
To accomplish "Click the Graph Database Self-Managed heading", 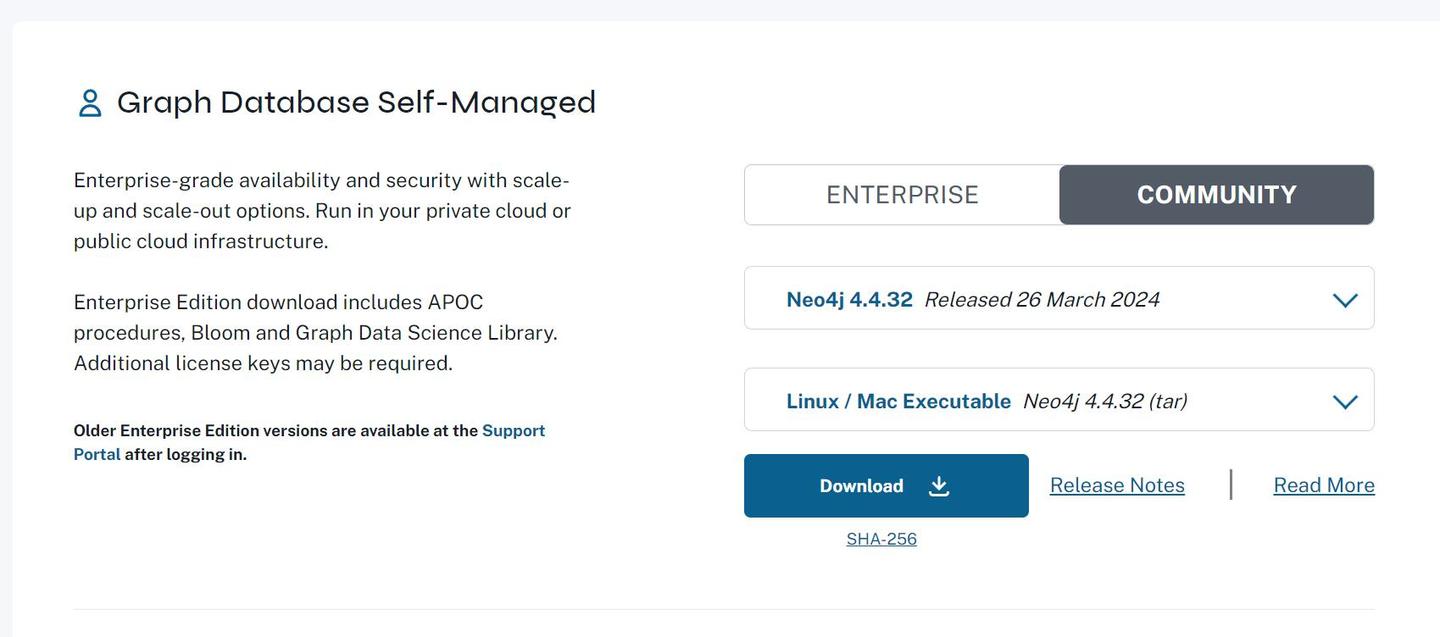I will (356, 101).
